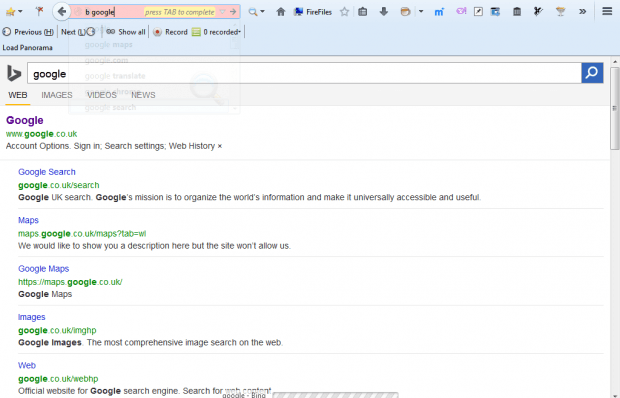Show bookmarks list clipboard icon
This screenshot has height=398, width=620.
362,12
